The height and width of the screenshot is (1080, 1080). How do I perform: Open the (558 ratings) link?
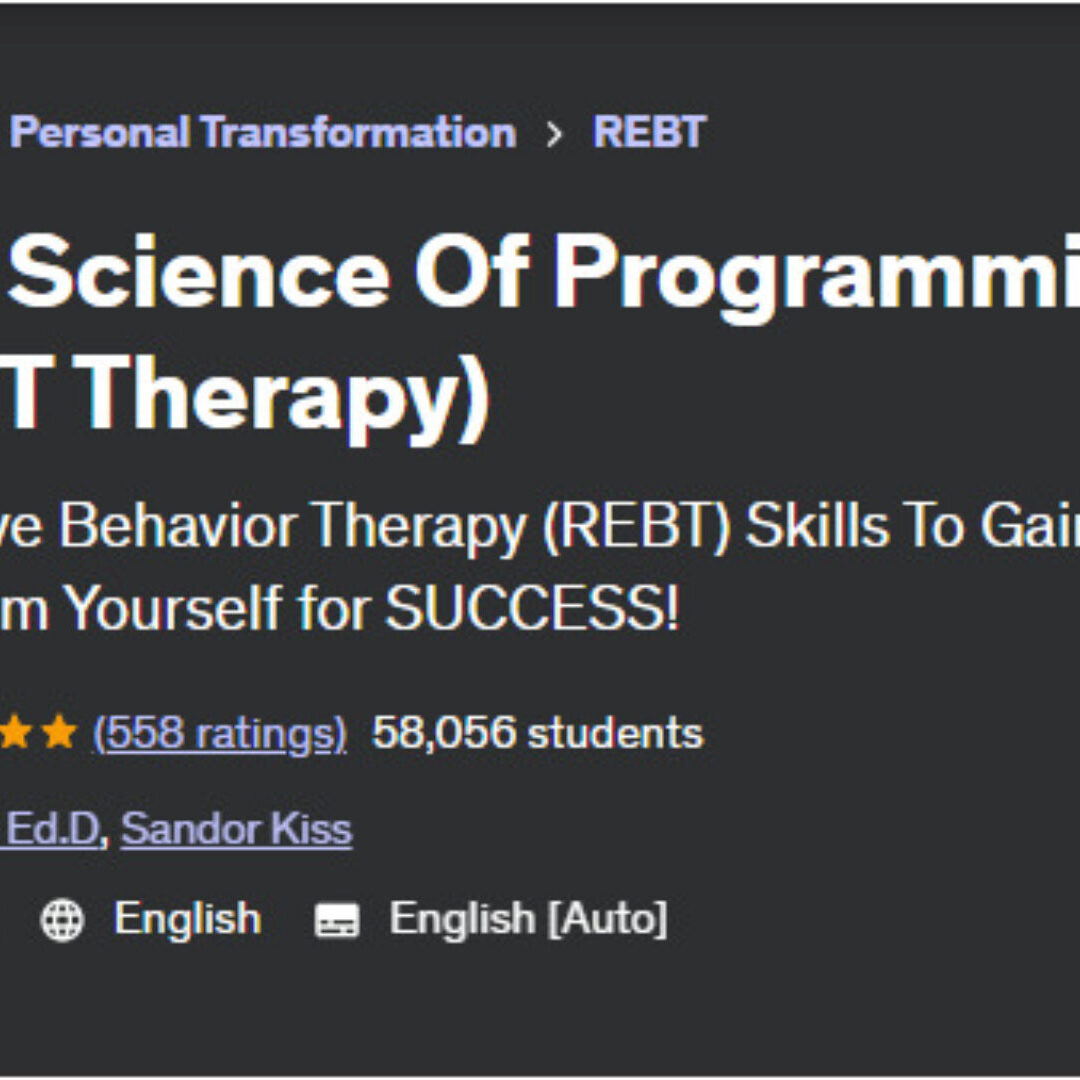click(219, 733)
